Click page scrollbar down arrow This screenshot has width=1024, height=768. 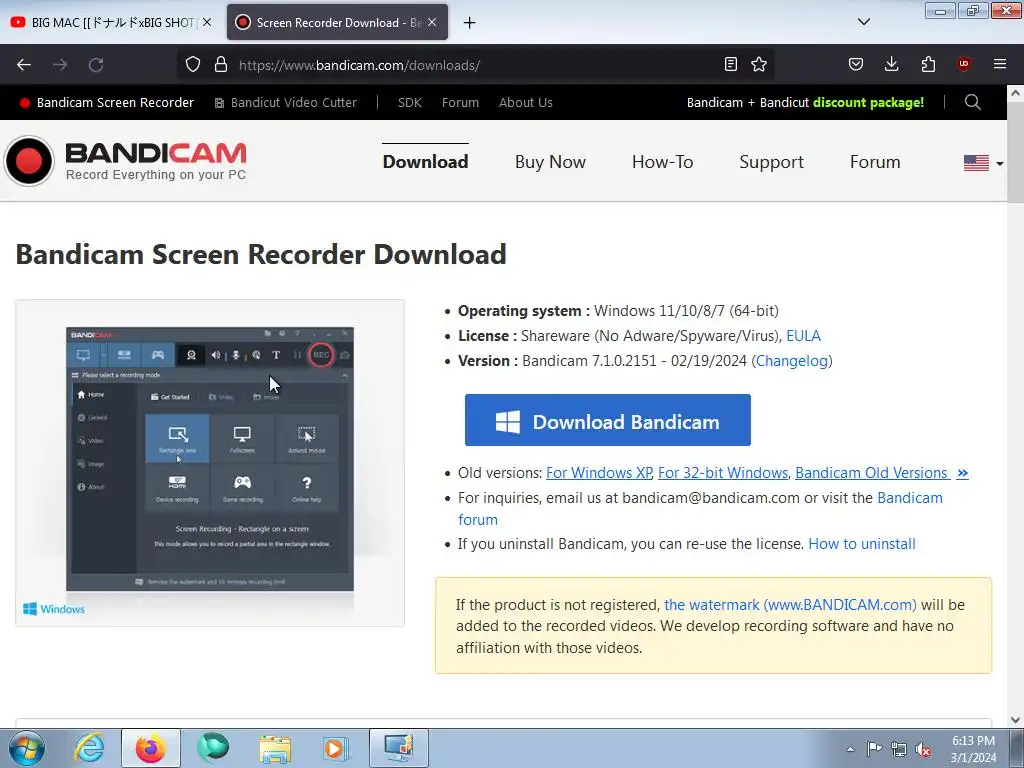1016,720
